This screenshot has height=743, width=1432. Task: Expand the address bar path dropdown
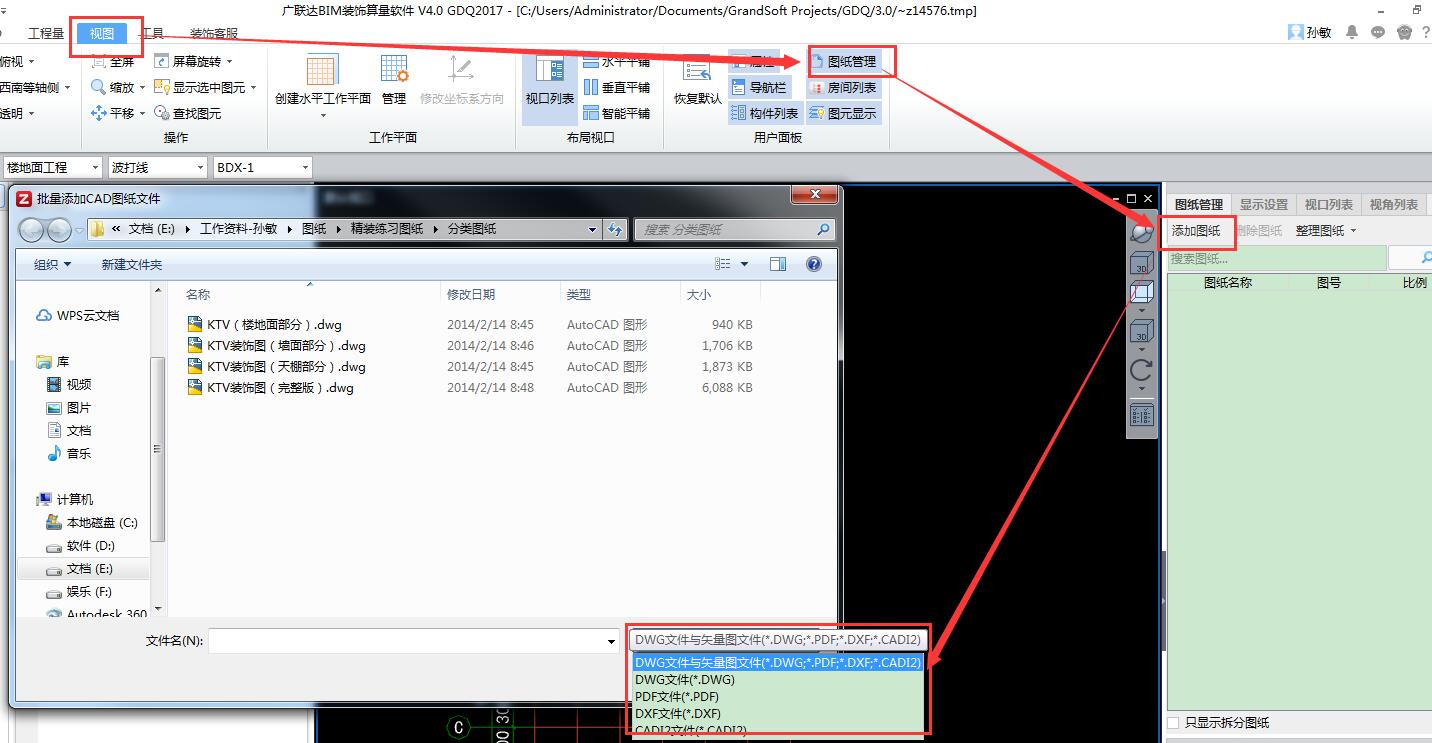click(x=592, y=229)
